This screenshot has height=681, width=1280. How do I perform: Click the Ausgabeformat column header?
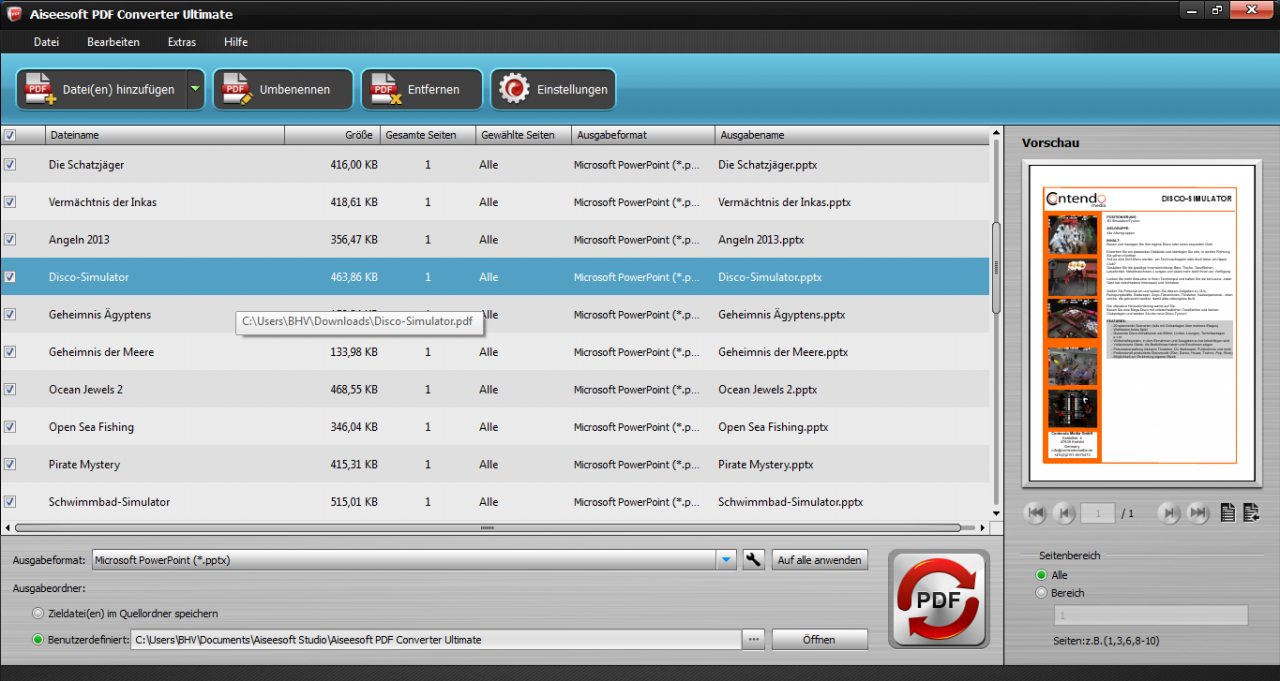[x=643, y=135]
